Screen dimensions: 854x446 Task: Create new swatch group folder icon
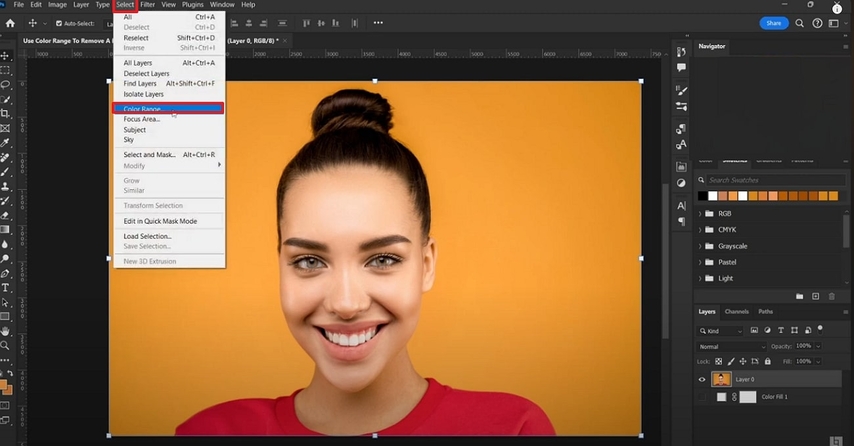[x=799, y=296]
